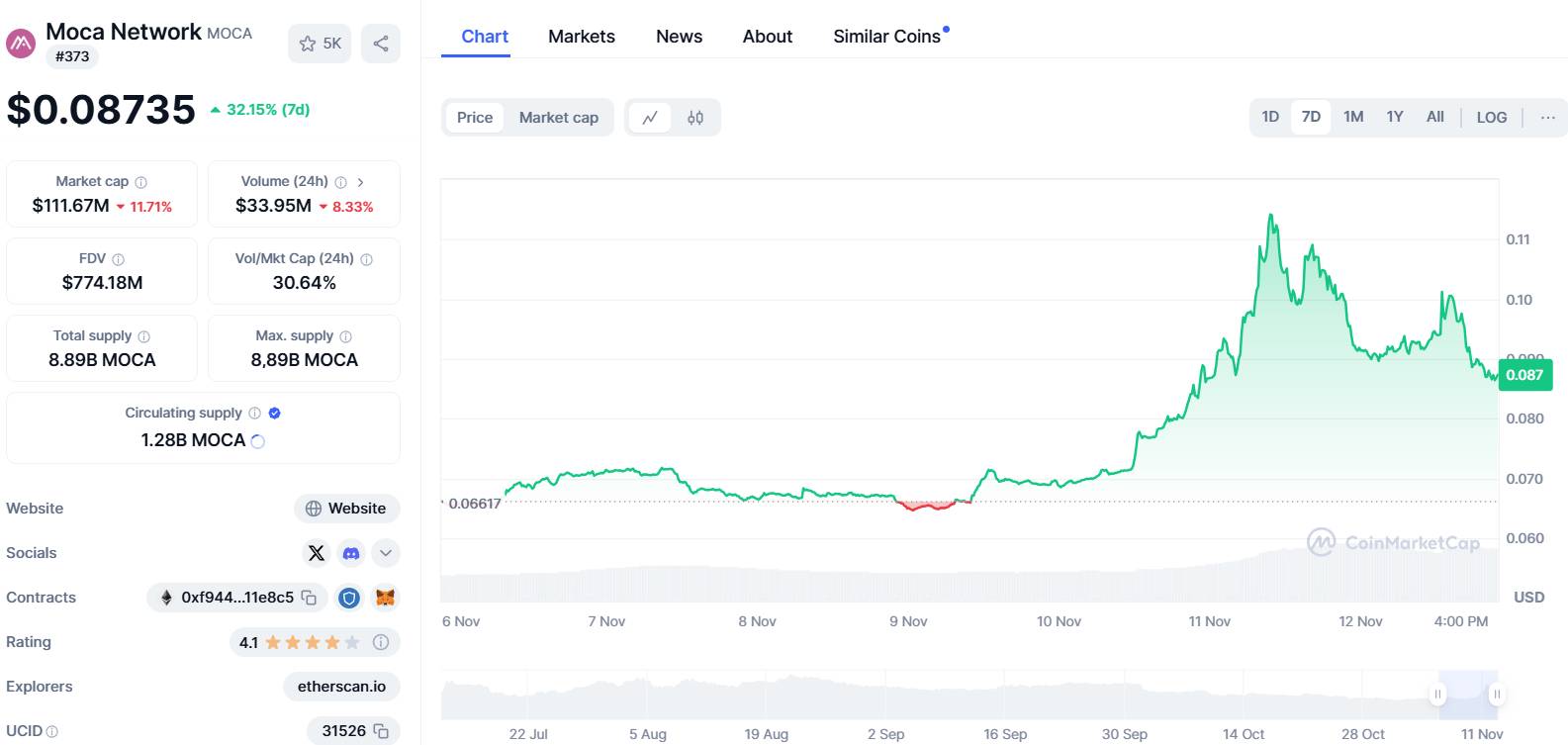This screenshot has height=745, width=1568.
Task: Open the X (Twitter) social icon
Action: click(x=317, y=553)
